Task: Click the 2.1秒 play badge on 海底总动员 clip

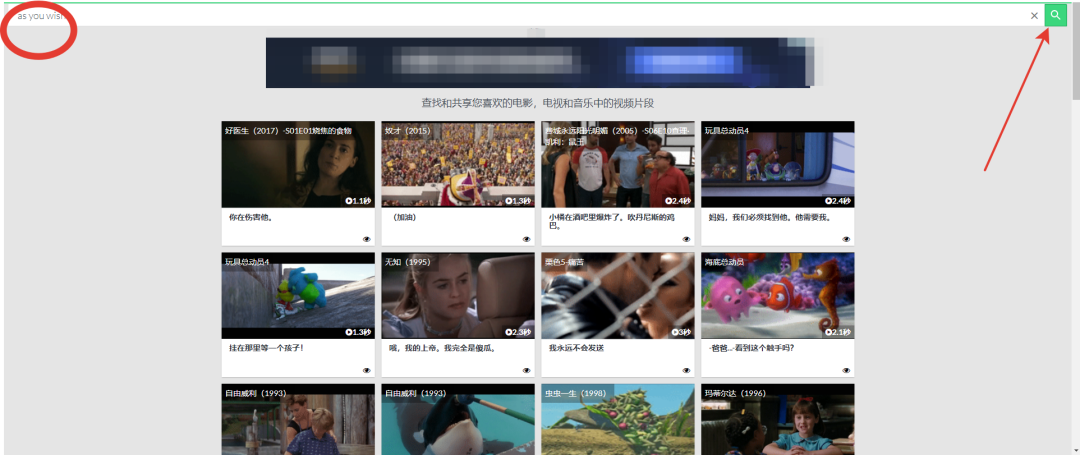Action: click(838, 332)
